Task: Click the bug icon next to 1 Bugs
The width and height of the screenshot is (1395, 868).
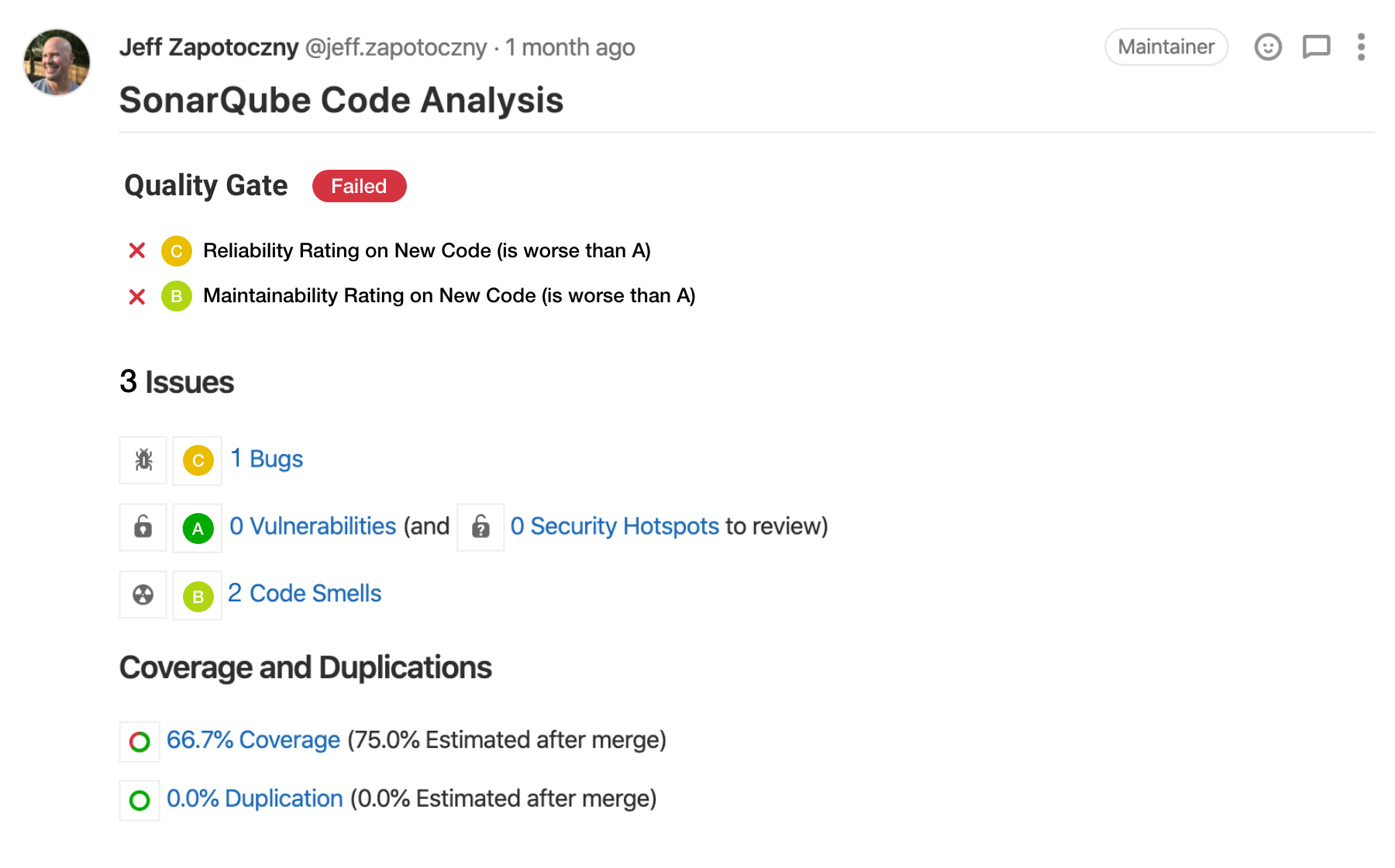Action: pyautogui.click(x=143, y=460)
